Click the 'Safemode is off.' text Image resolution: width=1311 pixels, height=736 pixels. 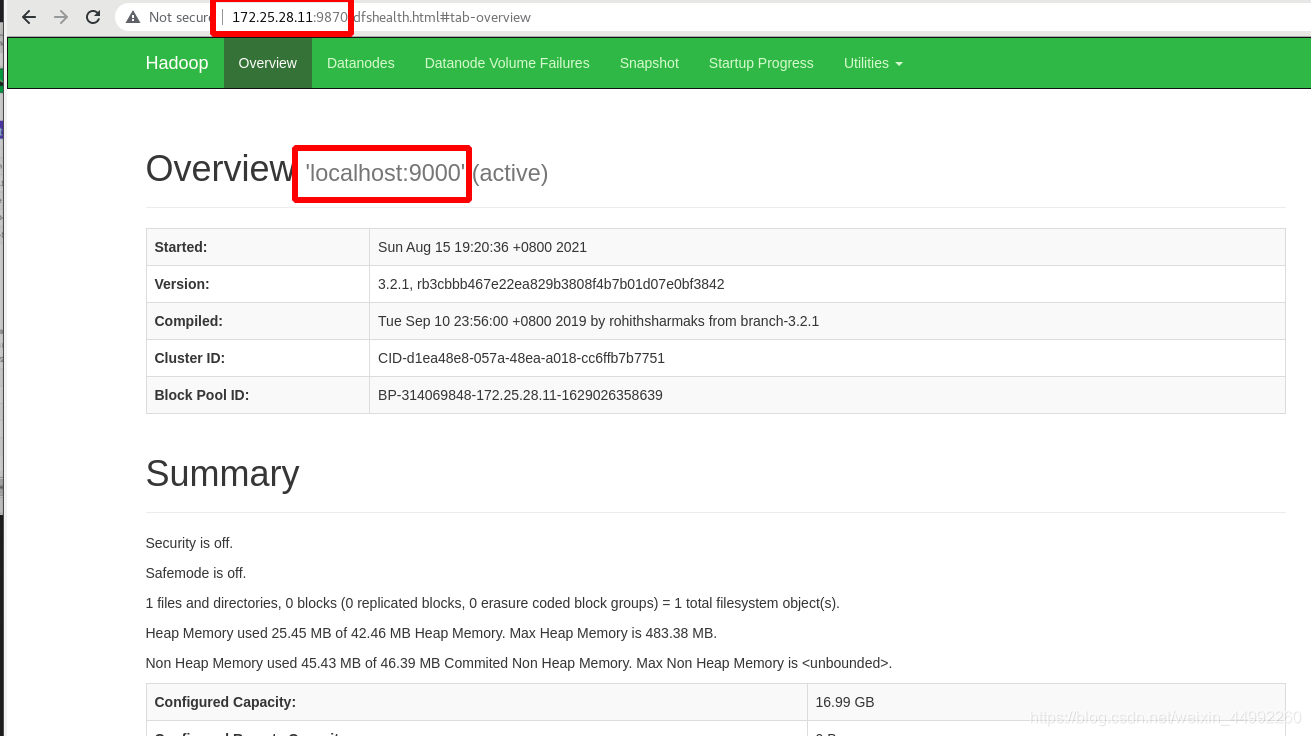(x=196, y=573)
